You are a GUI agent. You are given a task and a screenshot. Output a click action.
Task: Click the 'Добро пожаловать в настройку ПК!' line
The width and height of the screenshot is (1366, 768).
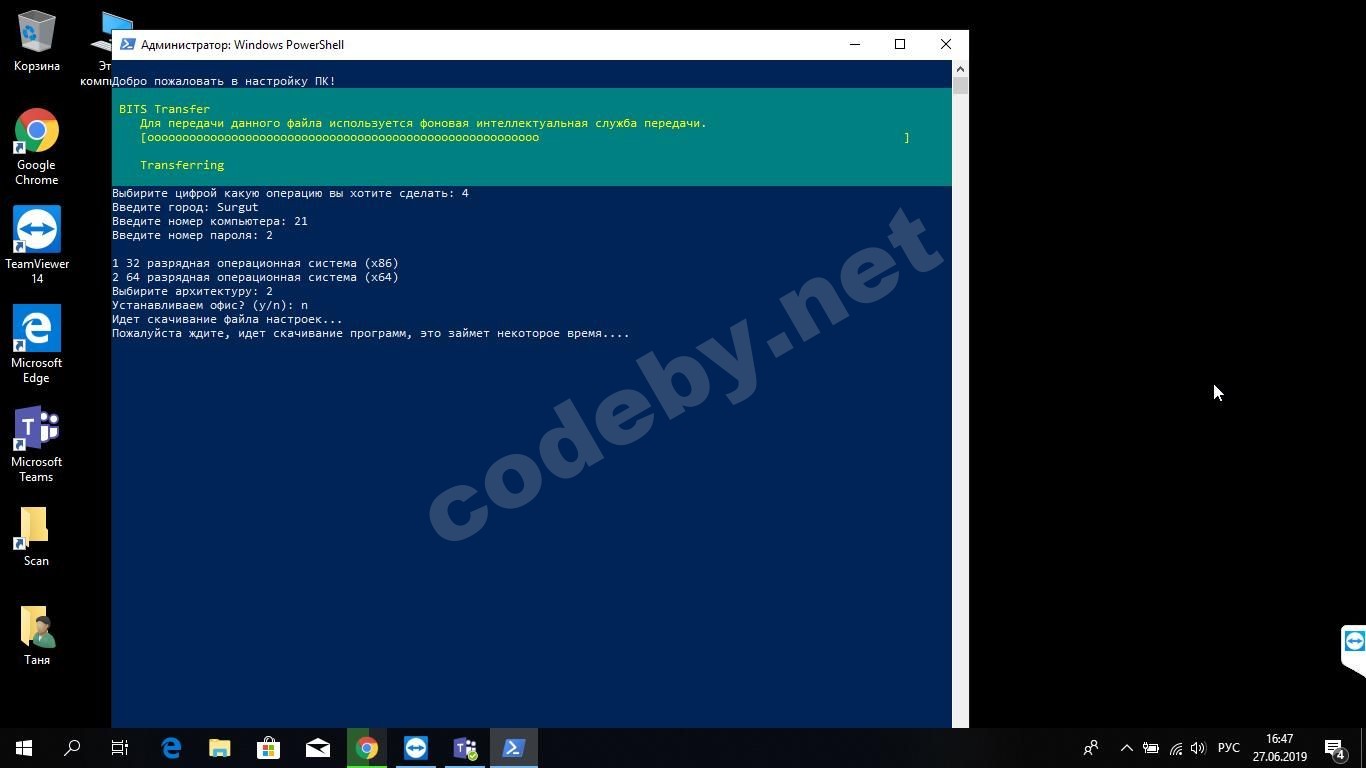click(224, 81)
